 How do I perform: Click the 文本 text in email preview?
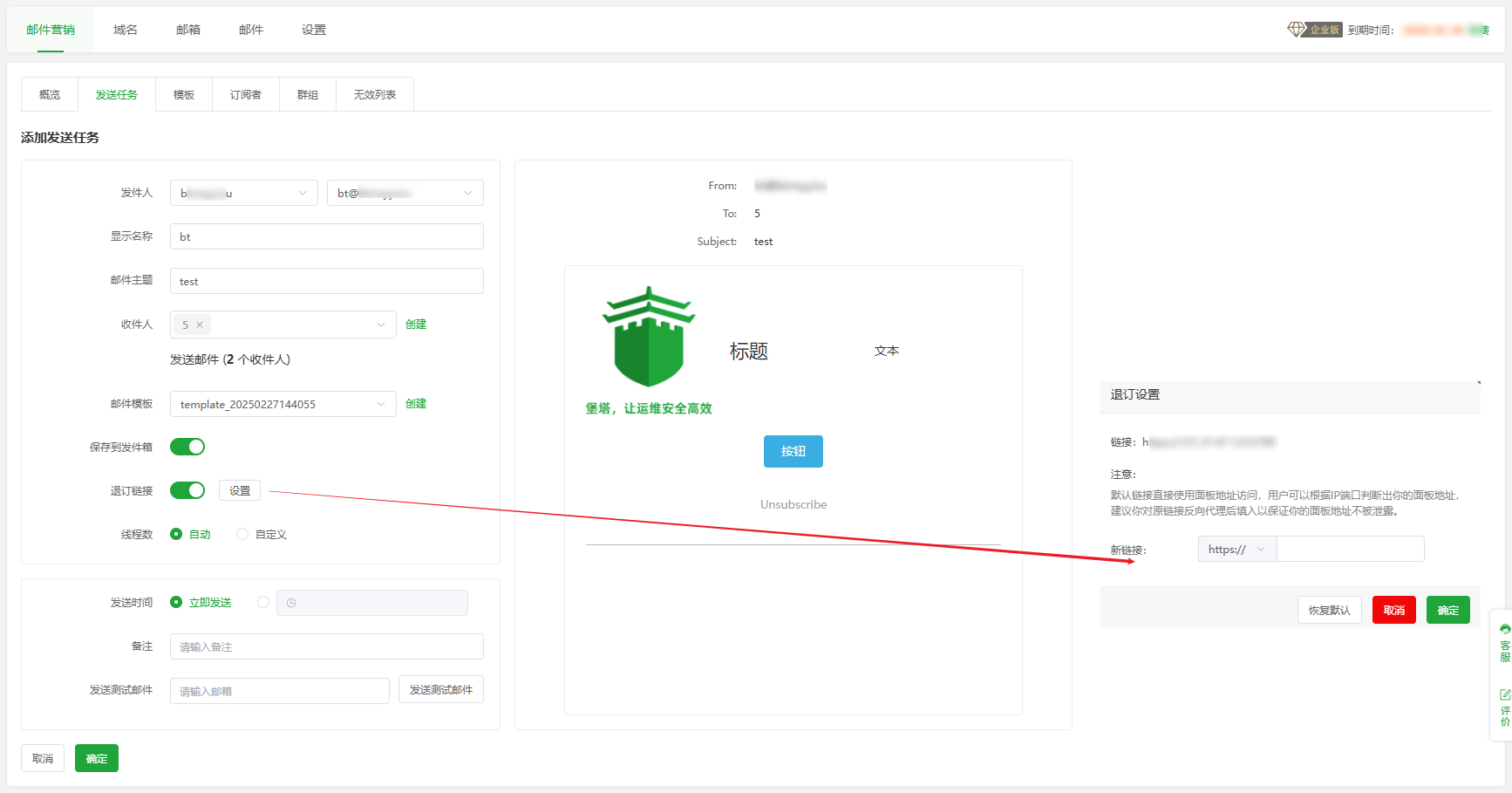coord(887,351)
